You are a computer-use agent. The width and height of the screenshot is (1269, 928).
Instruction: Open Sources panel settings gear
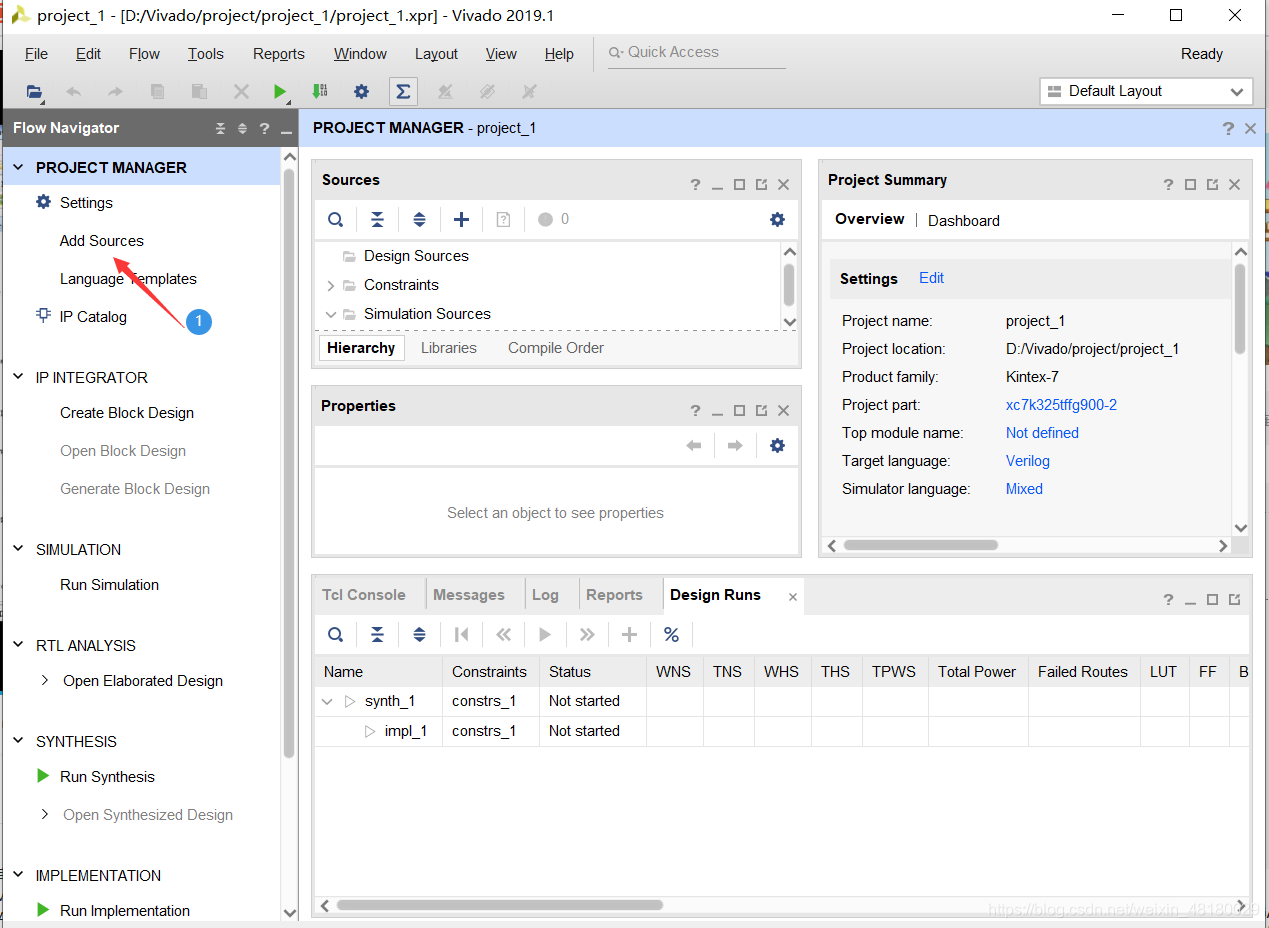pyautogui.click(x=777, y=220)
